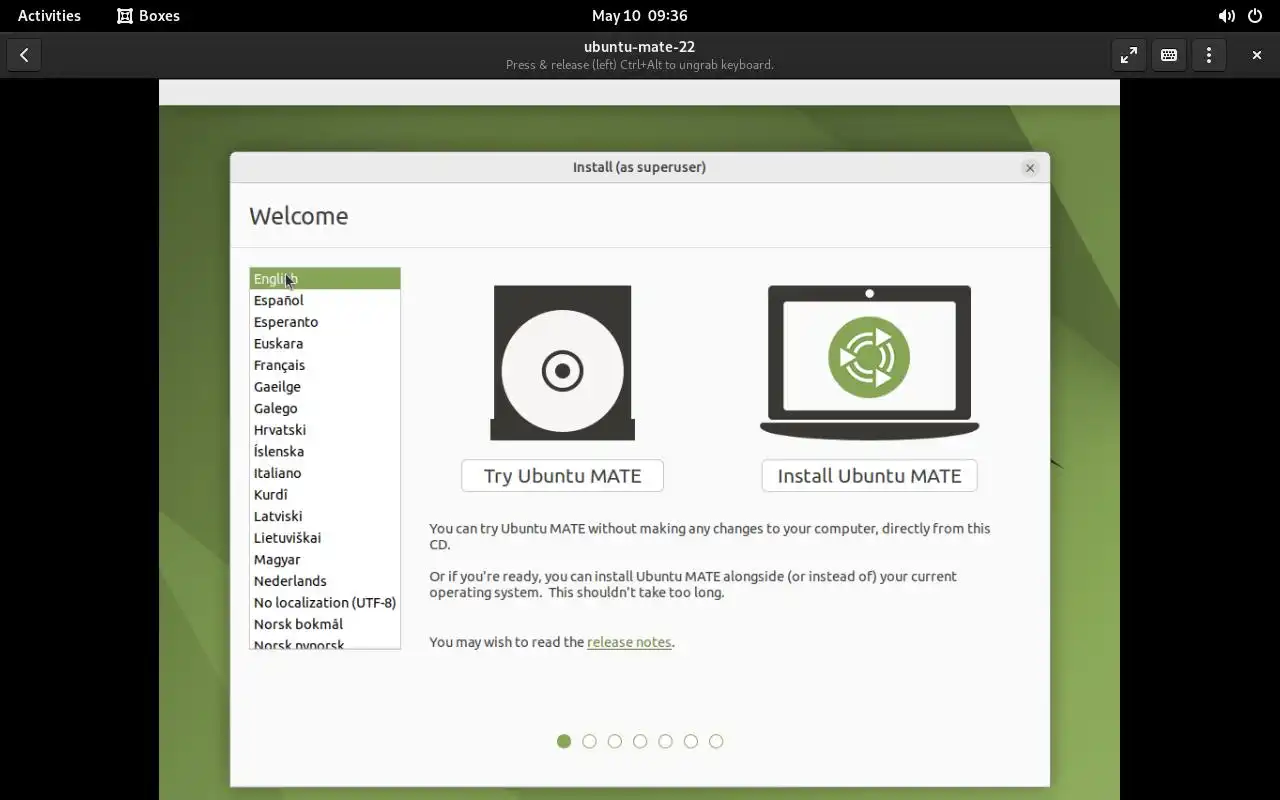Open the clock and calendar menu

coord(639,16)
